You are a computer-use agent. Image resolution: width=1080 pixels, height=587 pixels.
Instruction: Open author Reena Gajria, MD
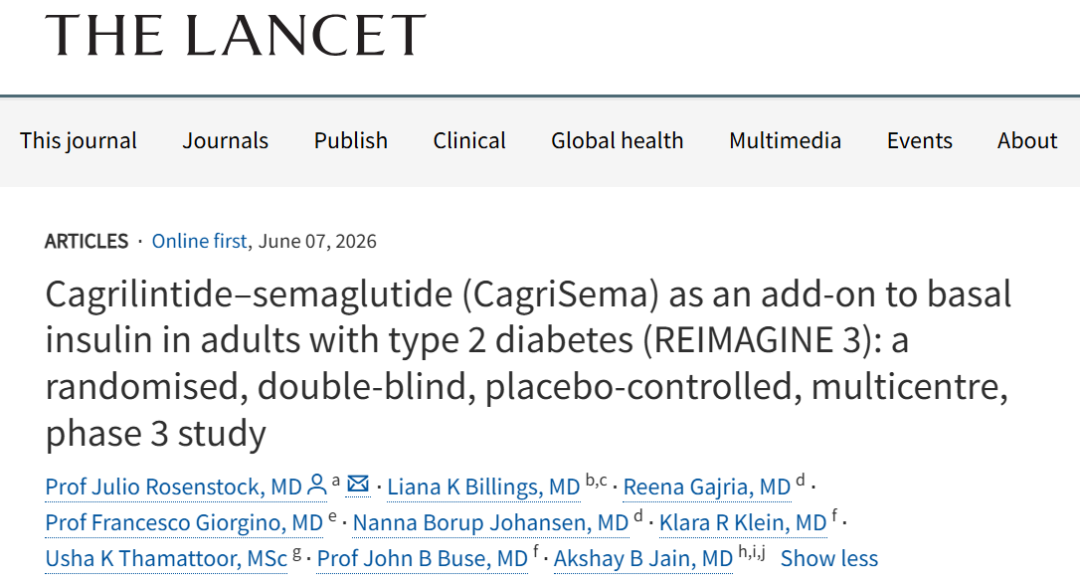(707, 487)
